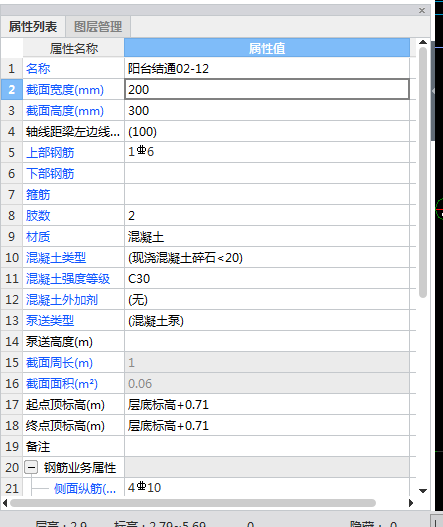The height and width of the screenshot is (527, 443).
Task: Click the 下部钢筋 property label
Action: click(x=50, y=173)
